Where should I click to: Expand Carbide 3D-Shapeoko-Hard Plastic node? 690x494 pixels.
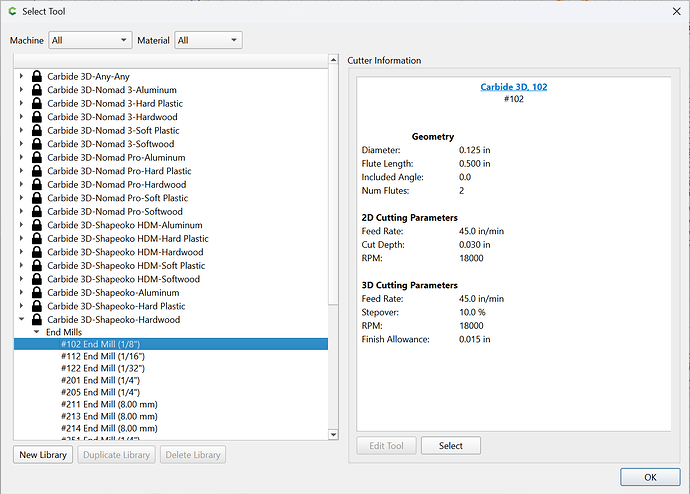click(21, 306)
